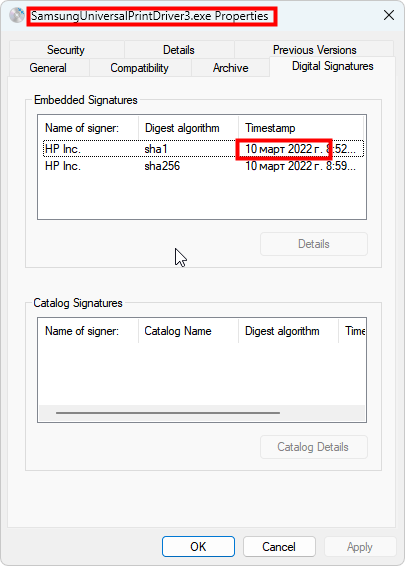Switch to the General tab
405x566 pixels.
coord(48,68)
